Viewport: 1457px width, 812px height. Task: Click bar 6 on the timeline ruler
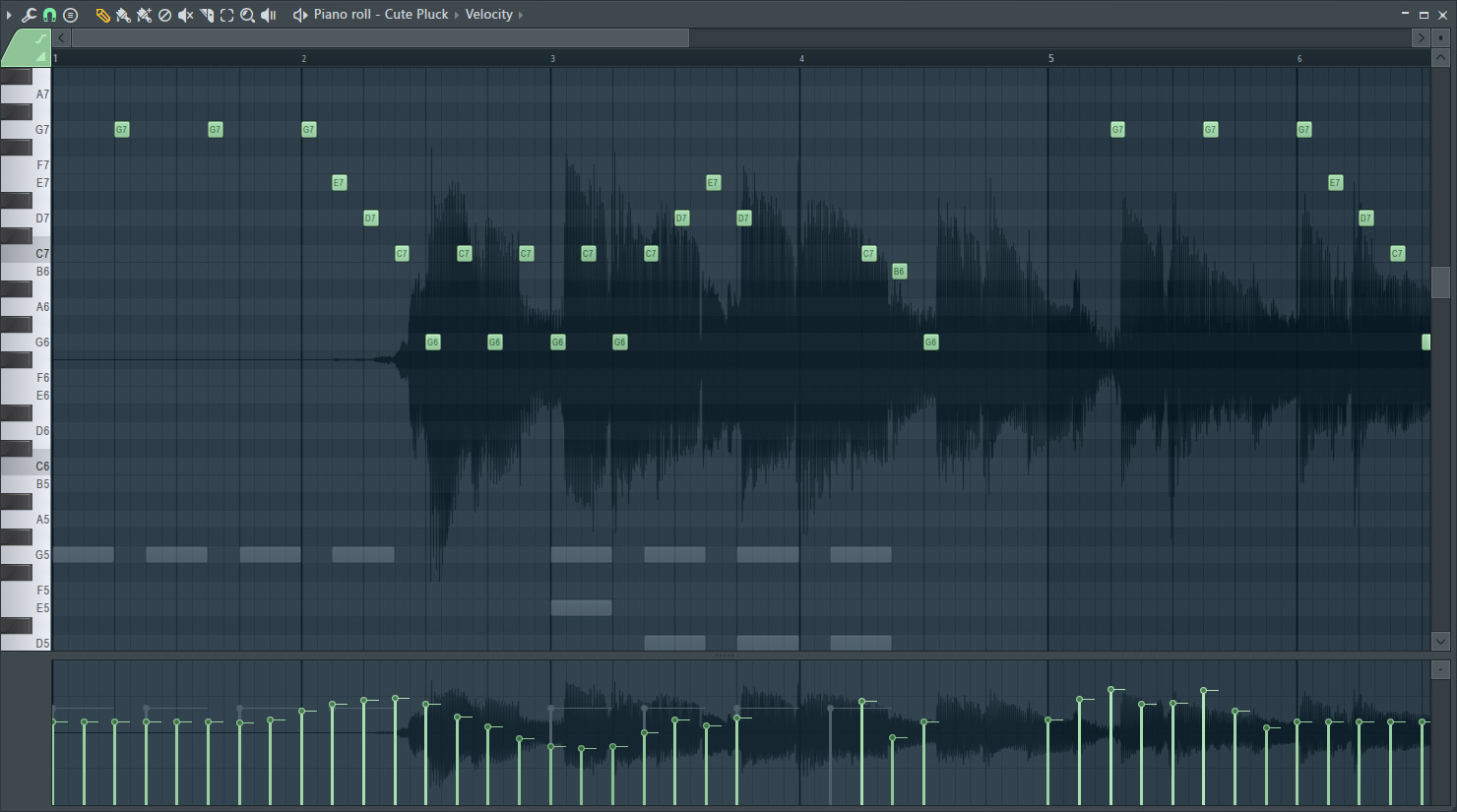pyautogui.click(x=1299, y=59)
